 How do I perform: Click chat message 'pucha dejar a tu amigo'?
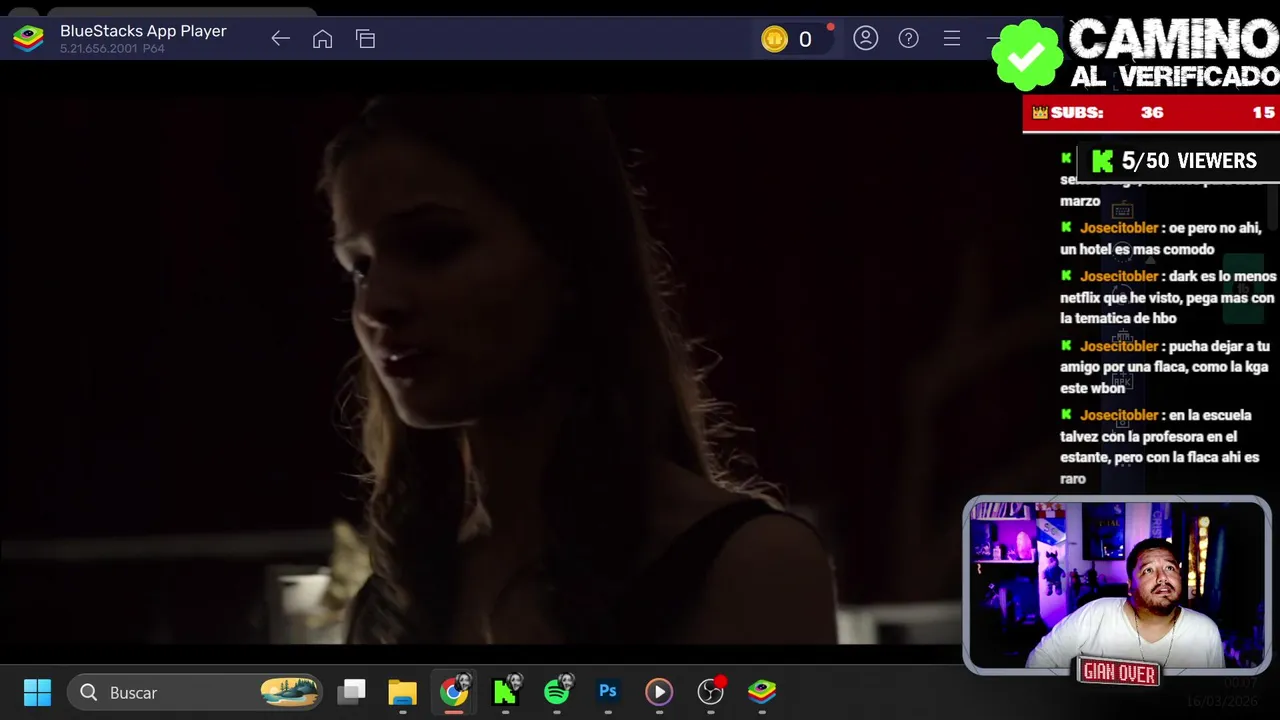(1165, 367)
